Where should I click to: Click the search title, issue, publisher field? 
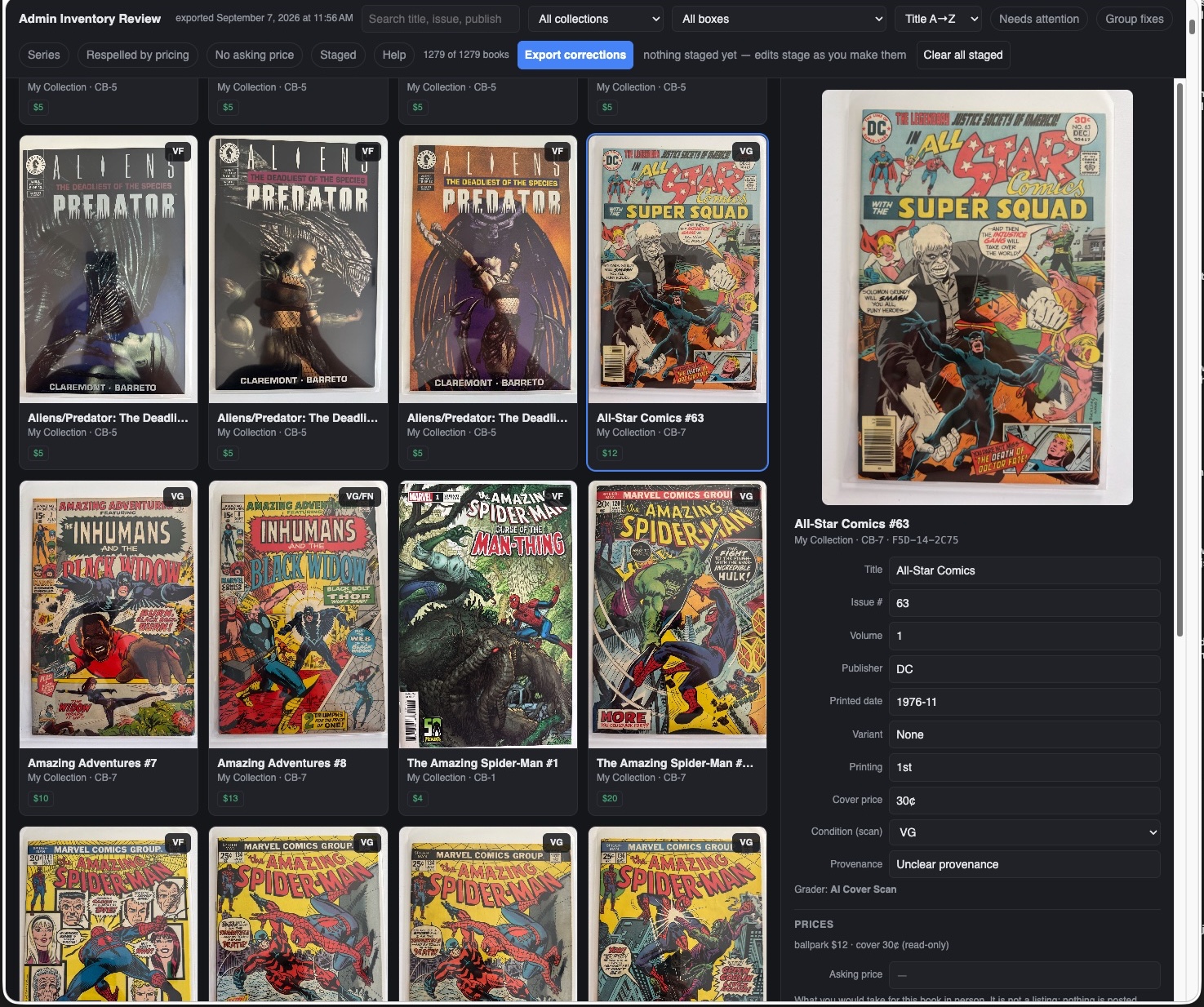click(441, 19)
